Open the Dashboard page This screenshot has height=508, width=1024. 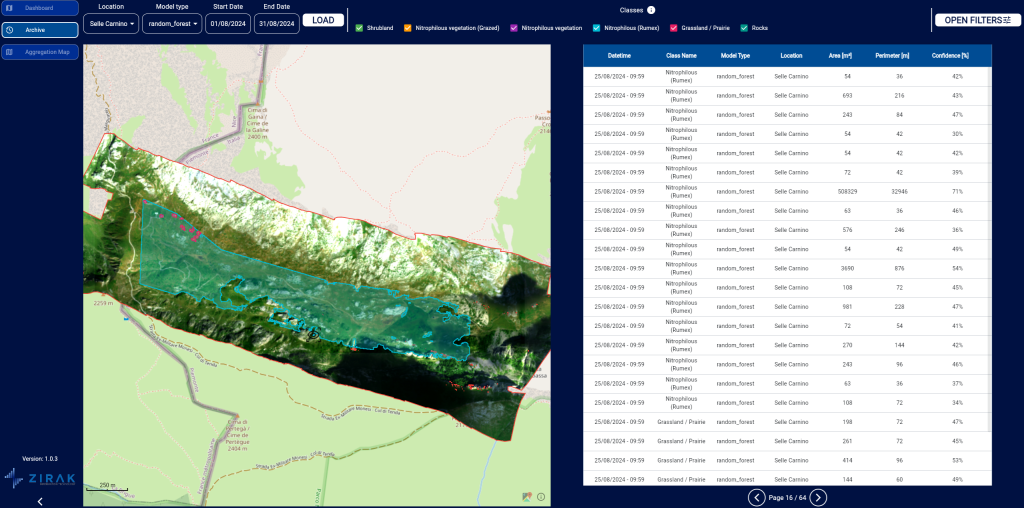pyautogui.click(x=40, y=8)
